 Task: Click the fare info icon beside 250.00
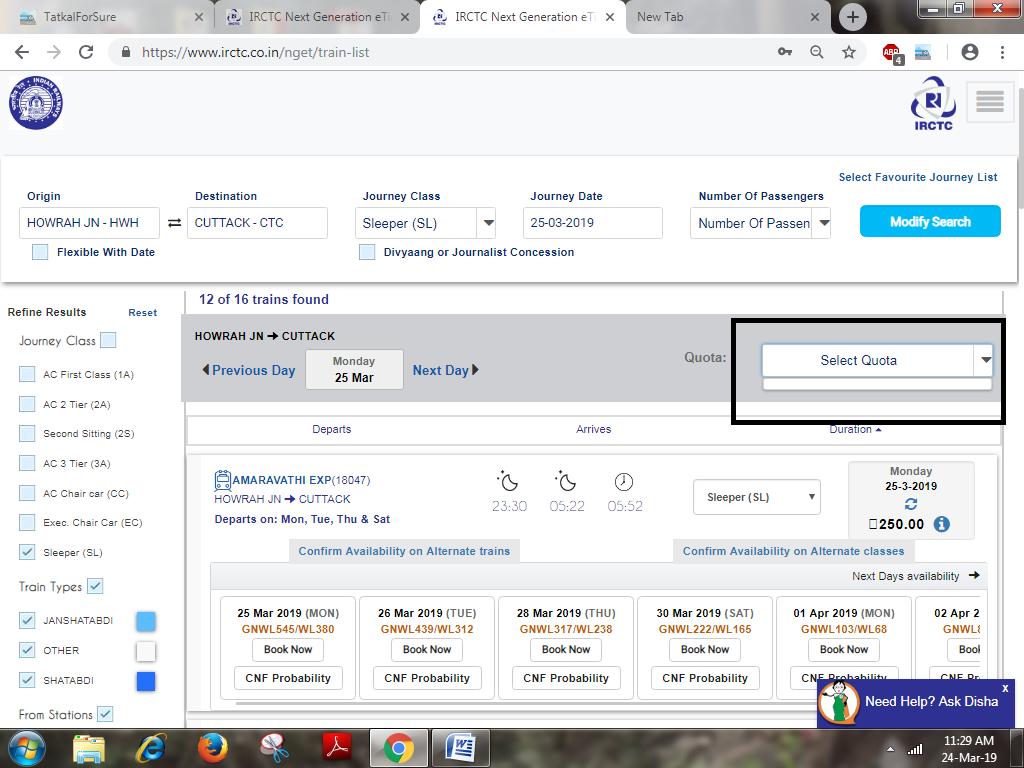click(x=942, y=524)
